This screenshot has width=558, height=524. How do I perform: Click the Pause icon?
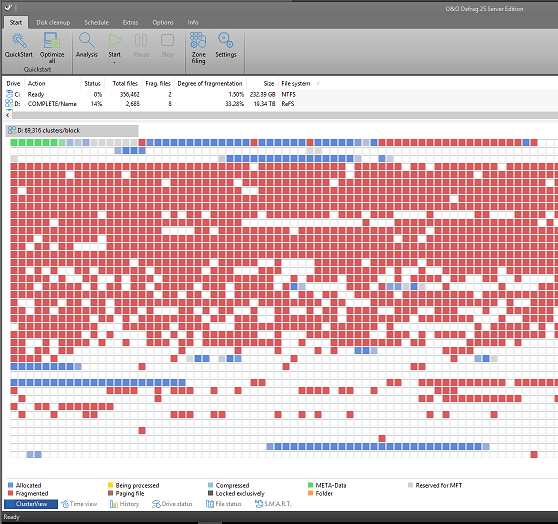point(141,40)
